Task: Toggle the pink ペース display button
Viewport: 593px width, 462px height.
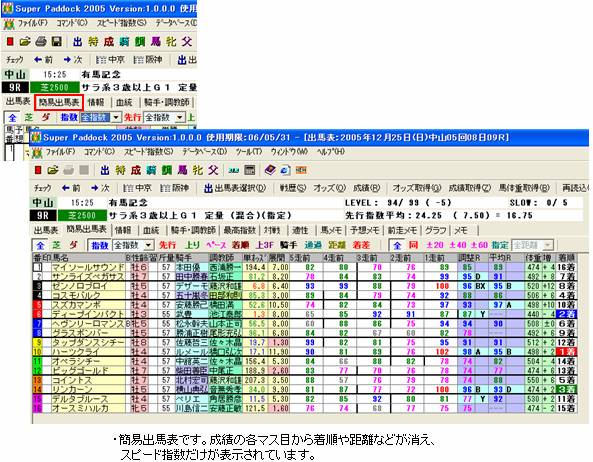Action: pos(216,245)
